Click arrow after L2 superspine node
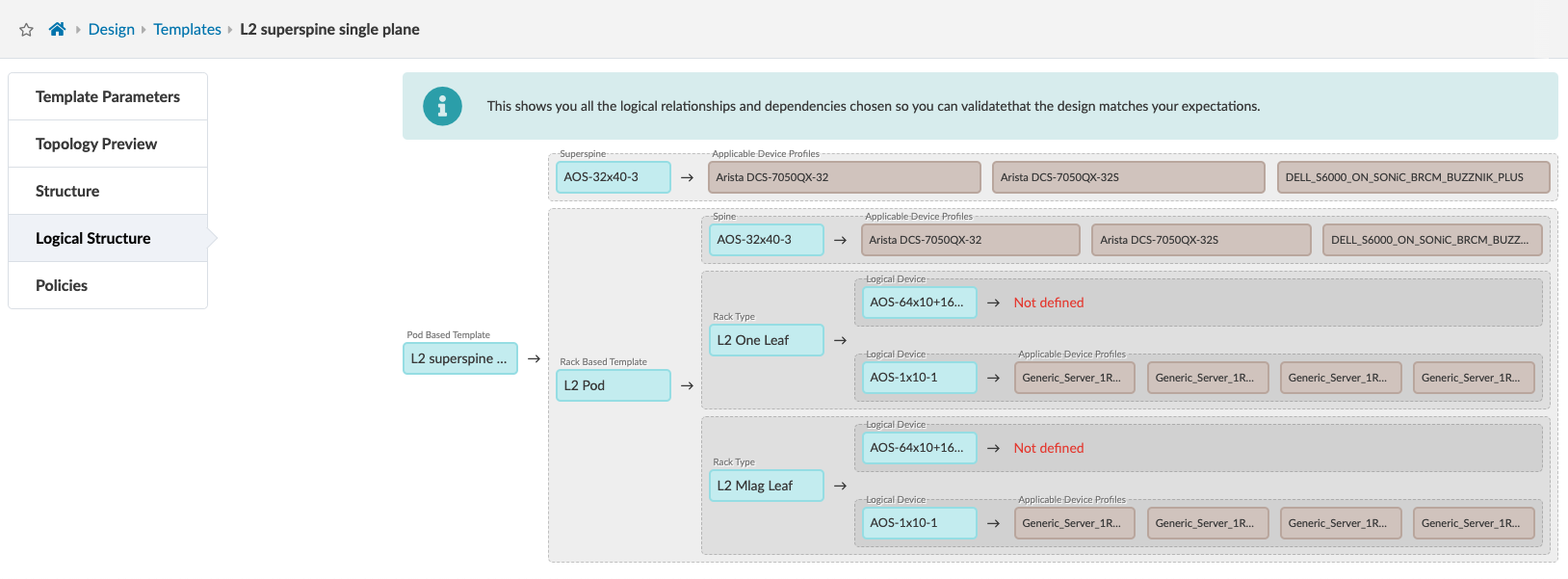The image size is (1568, 579). [534, 358]
